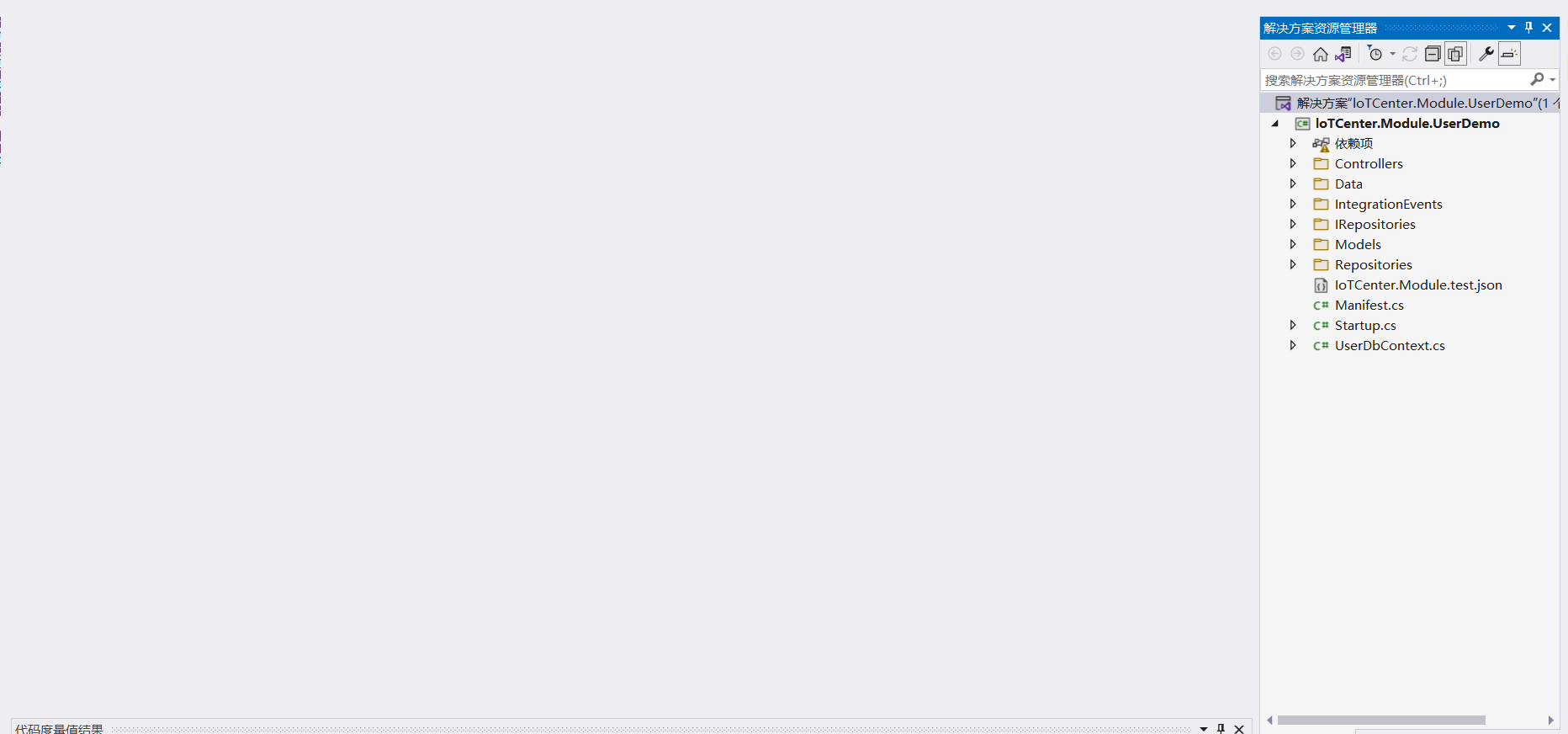Expand the Models folder

click(1293, 244)
